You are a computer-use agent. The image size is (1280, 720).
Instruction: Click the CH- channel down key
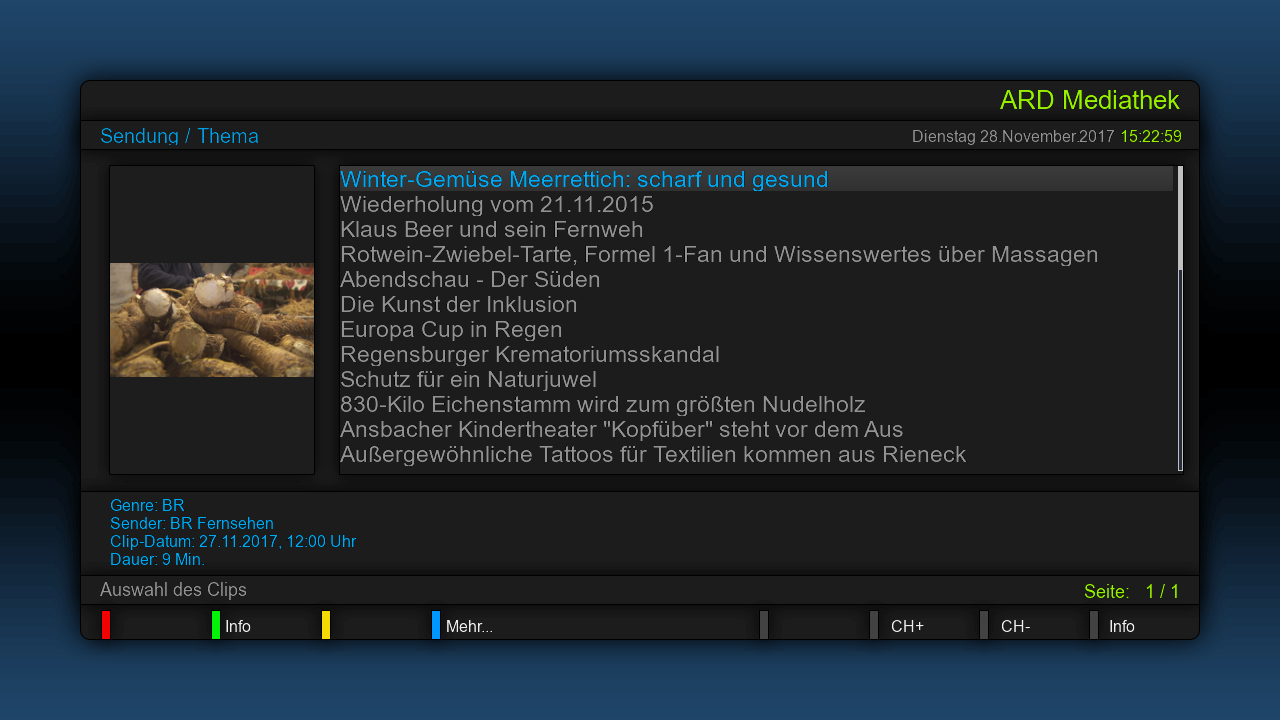tap(1014, 627)
